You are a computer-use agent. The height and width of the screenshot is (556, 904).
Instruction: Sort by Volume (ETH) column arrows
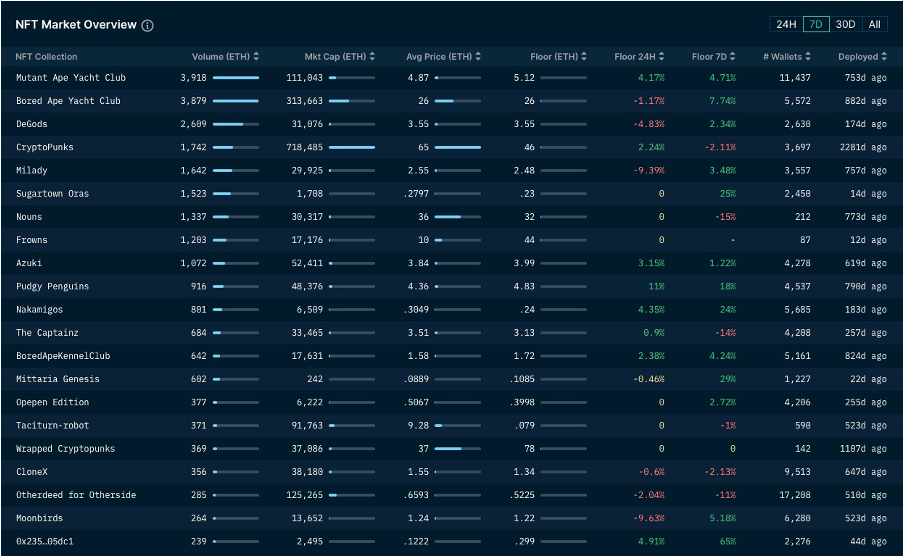tap(257, 57)
